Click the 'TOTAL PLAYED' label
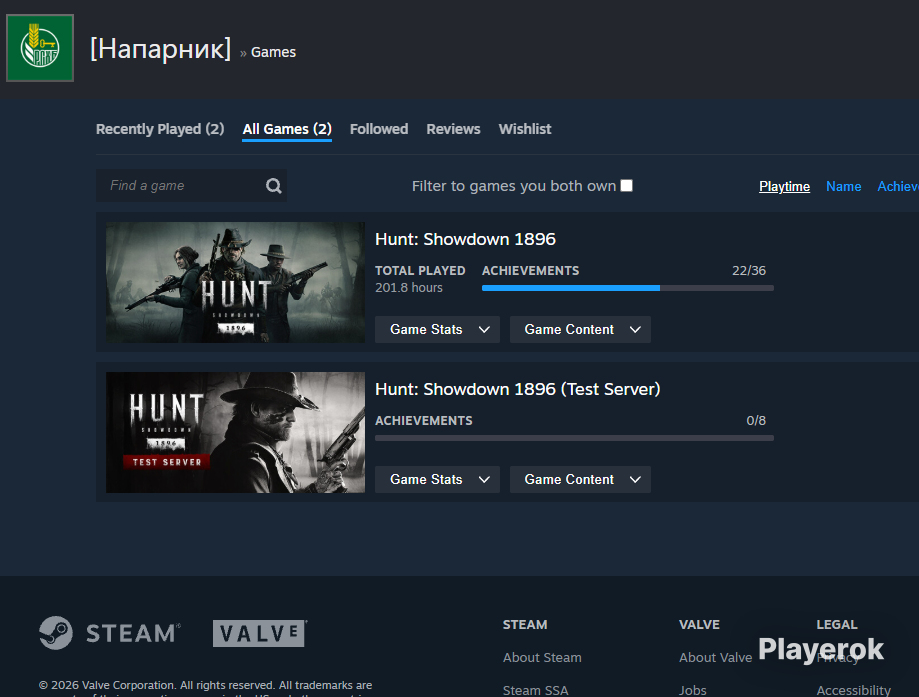The width and height of the screenshot is (919, 697). click(x=420, y=270)
